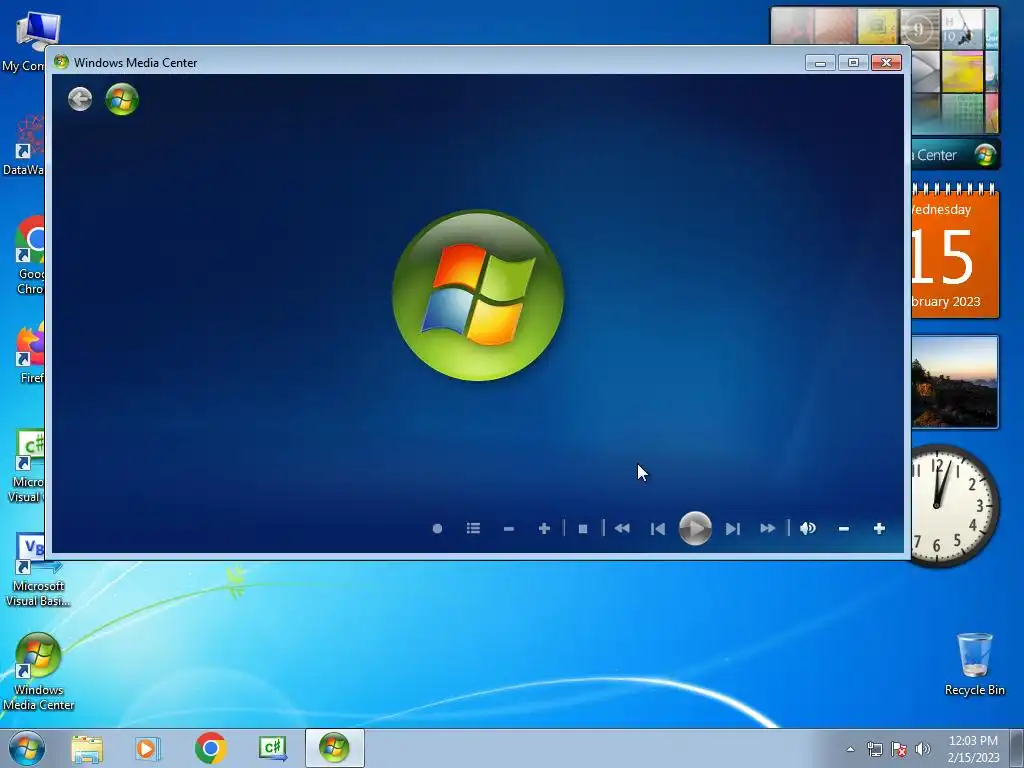
Task: Raise volume with the volume plus button
Action: tap(879, 528)
